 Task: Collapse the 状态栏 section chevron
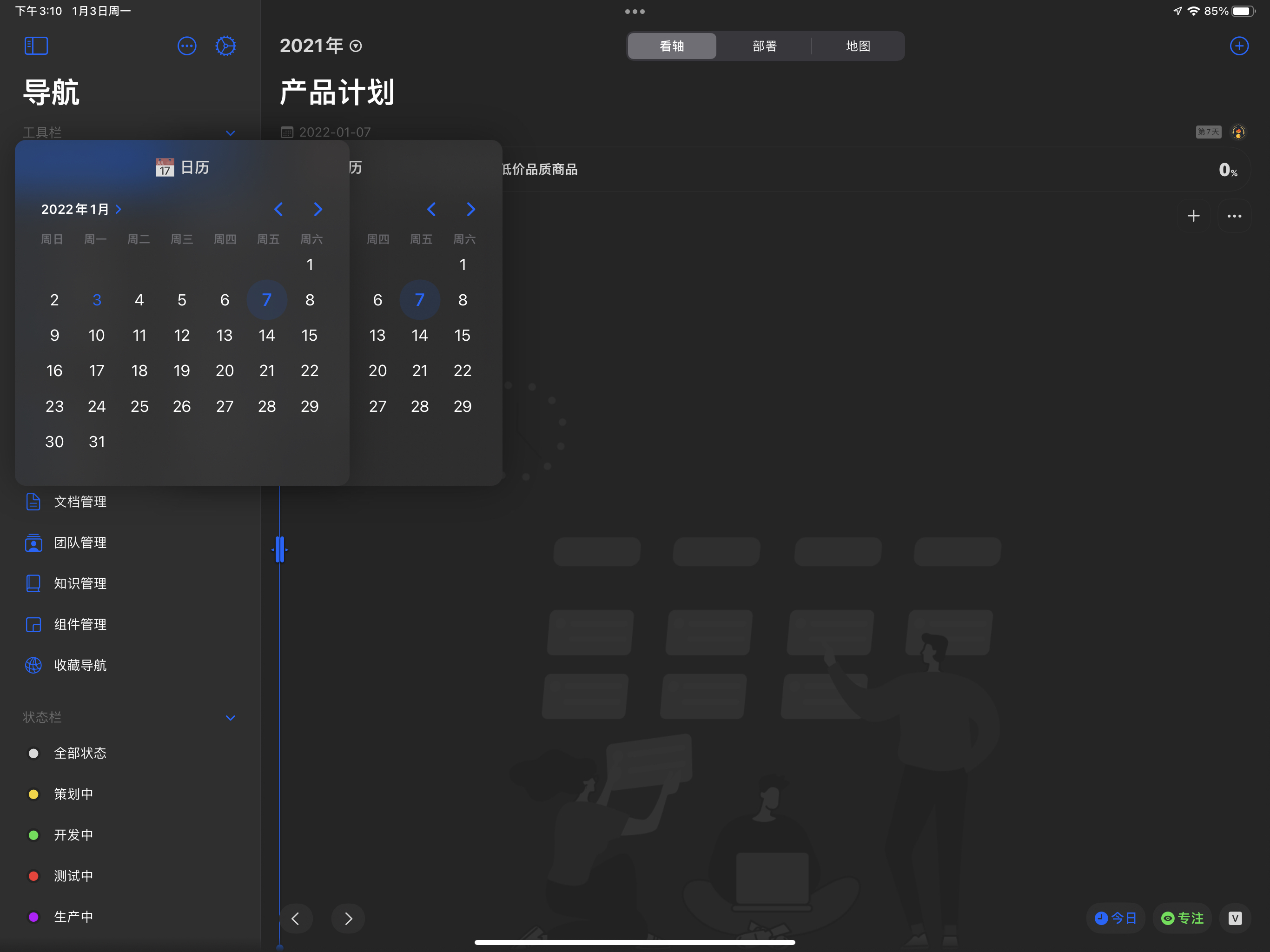(x=230, y=718)
